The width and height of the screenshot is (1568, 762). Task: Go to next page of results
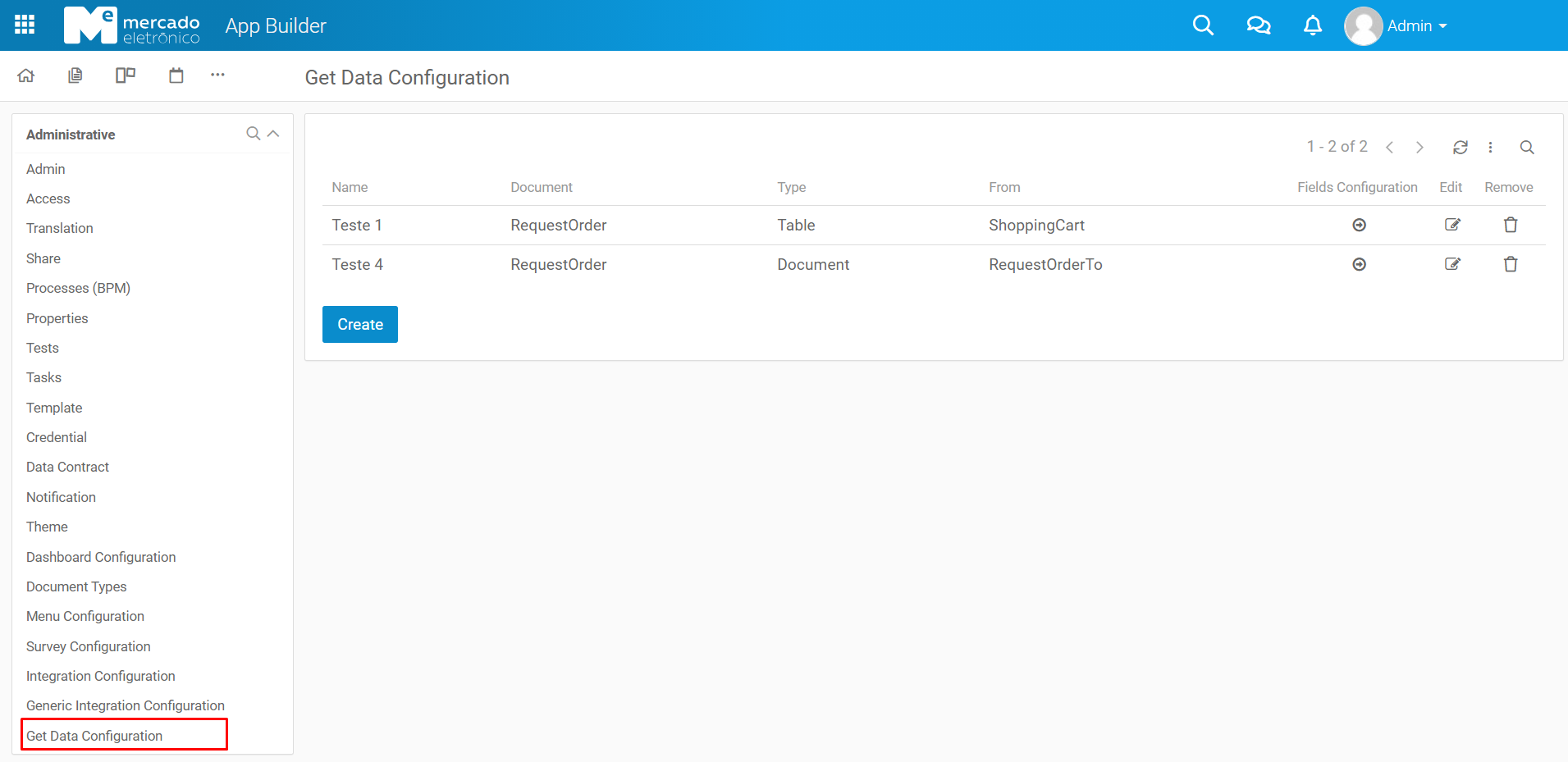[1419, 147]
